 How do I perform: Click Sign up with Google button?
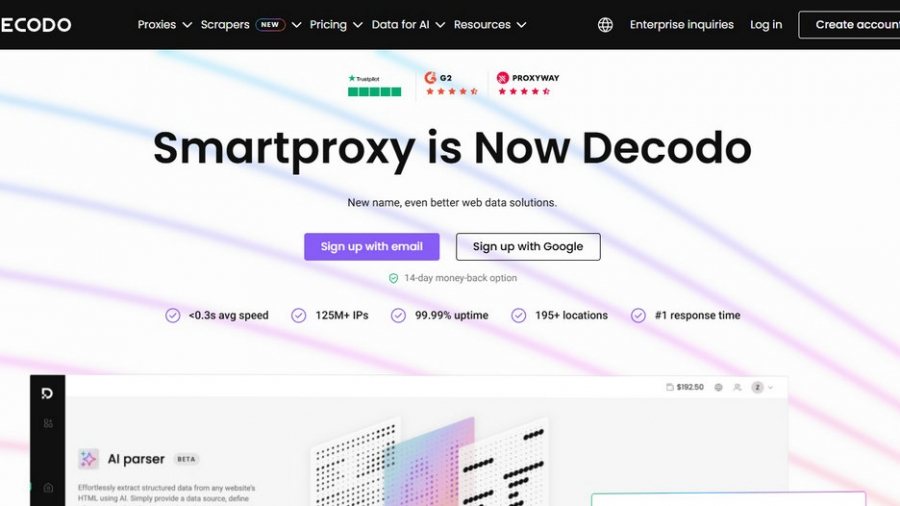528,247
